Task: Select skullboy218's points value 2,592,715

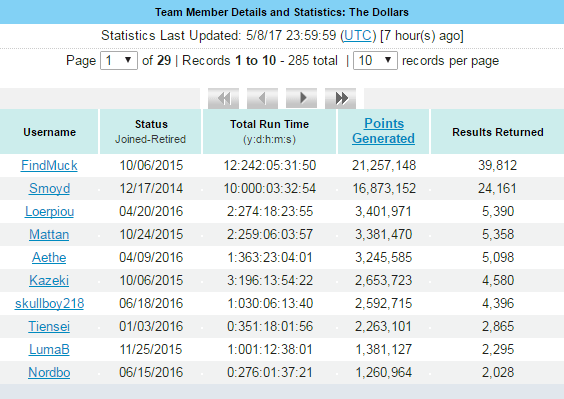Action: 383,304
